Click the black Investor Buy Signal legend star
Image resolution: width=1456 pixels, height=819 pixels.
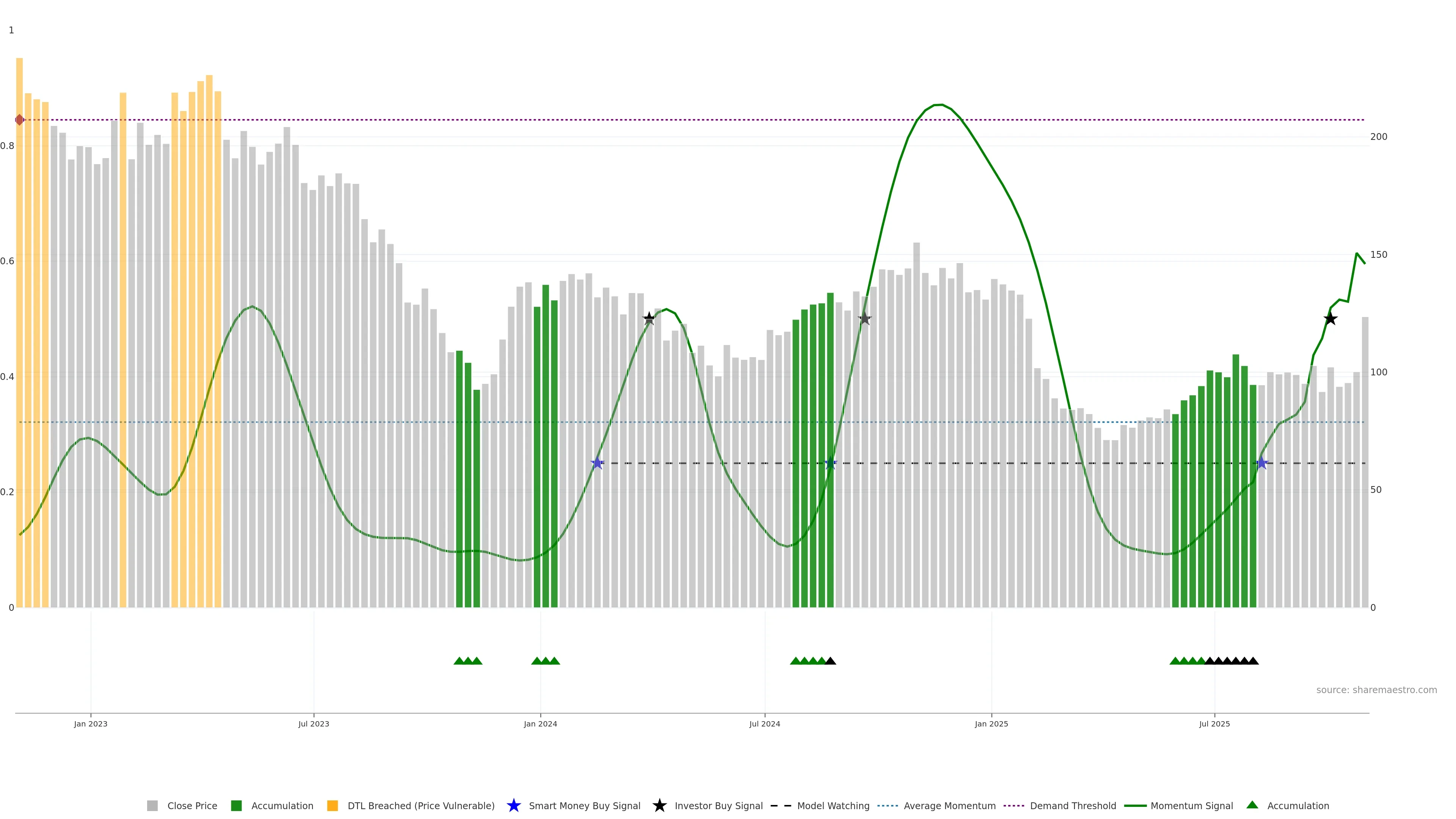pos(659,805)
